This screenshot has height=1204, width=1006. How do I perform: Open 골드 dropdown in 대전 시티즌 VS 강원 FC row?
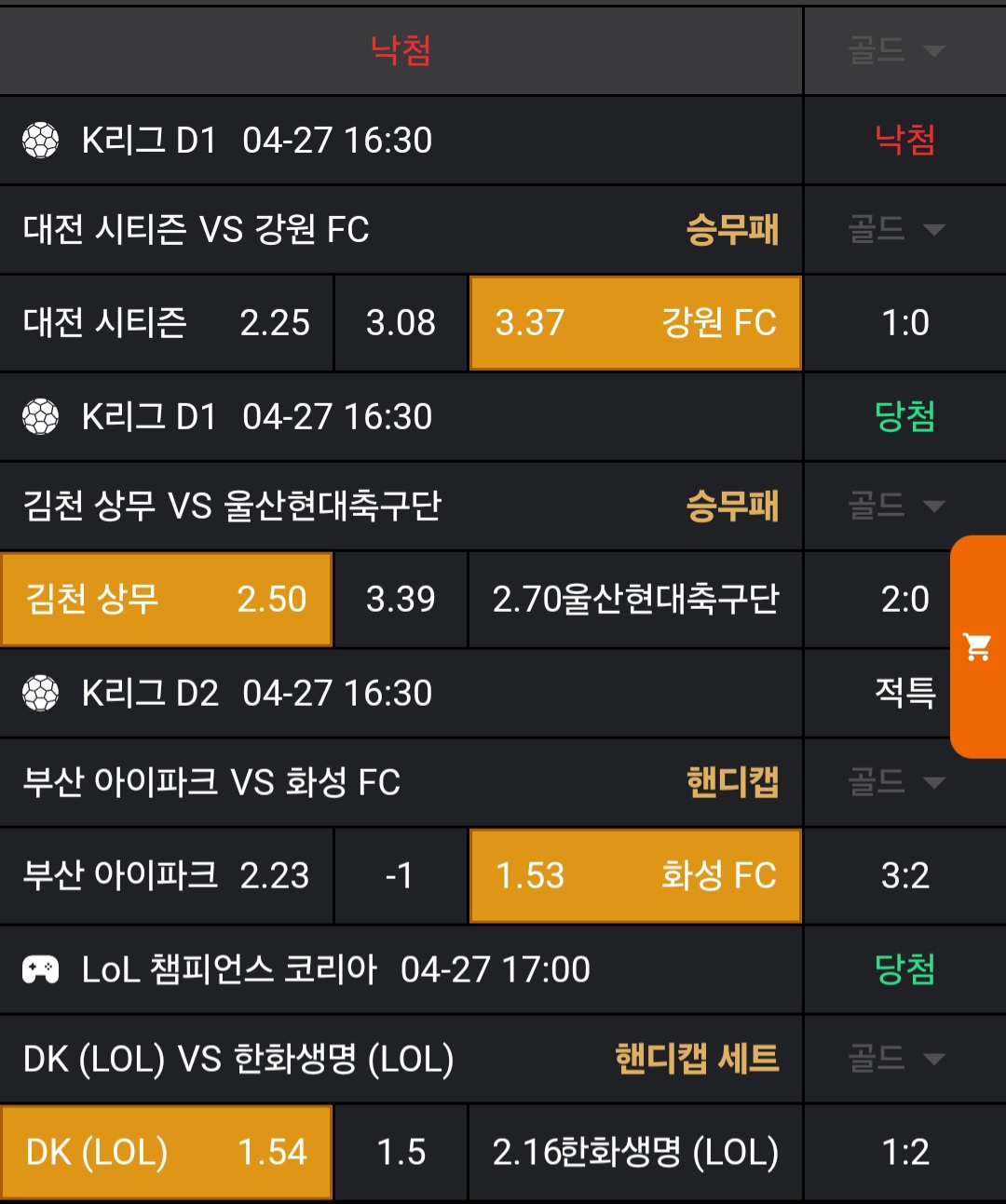click(x=896, y=229)
